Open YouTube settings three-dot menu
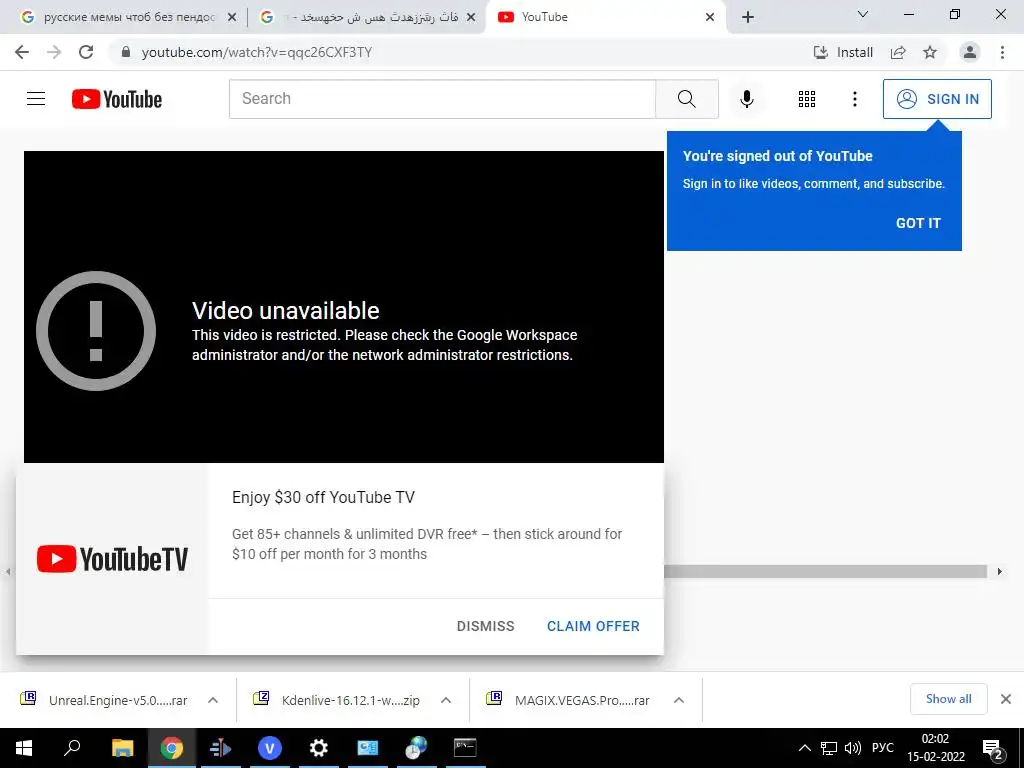The height and width of the screenshot is (768, 1024). (854, 99)
